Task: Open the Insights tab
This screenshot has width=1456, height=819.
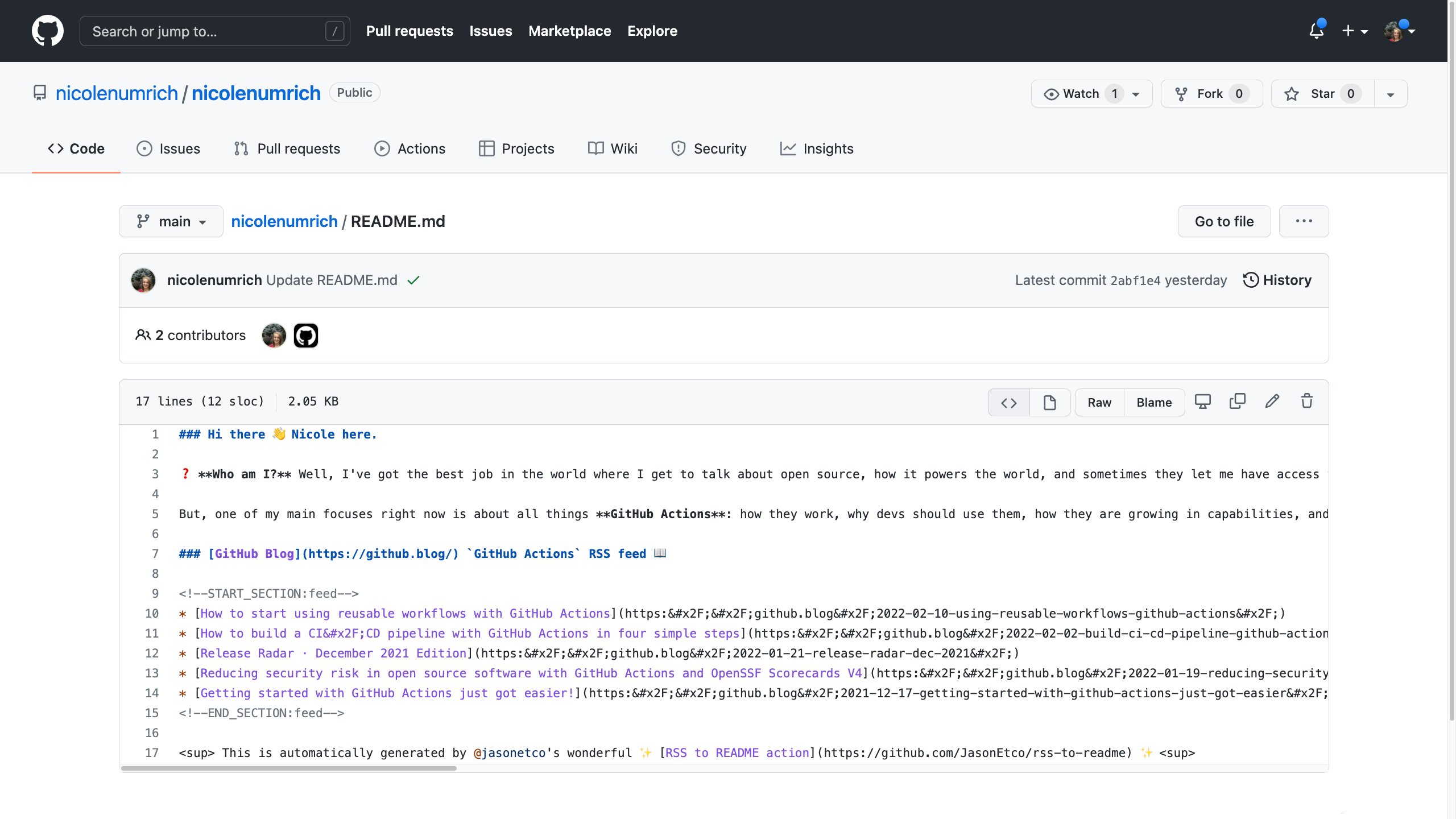Action: pyautogui.click(x=817, y=148)
